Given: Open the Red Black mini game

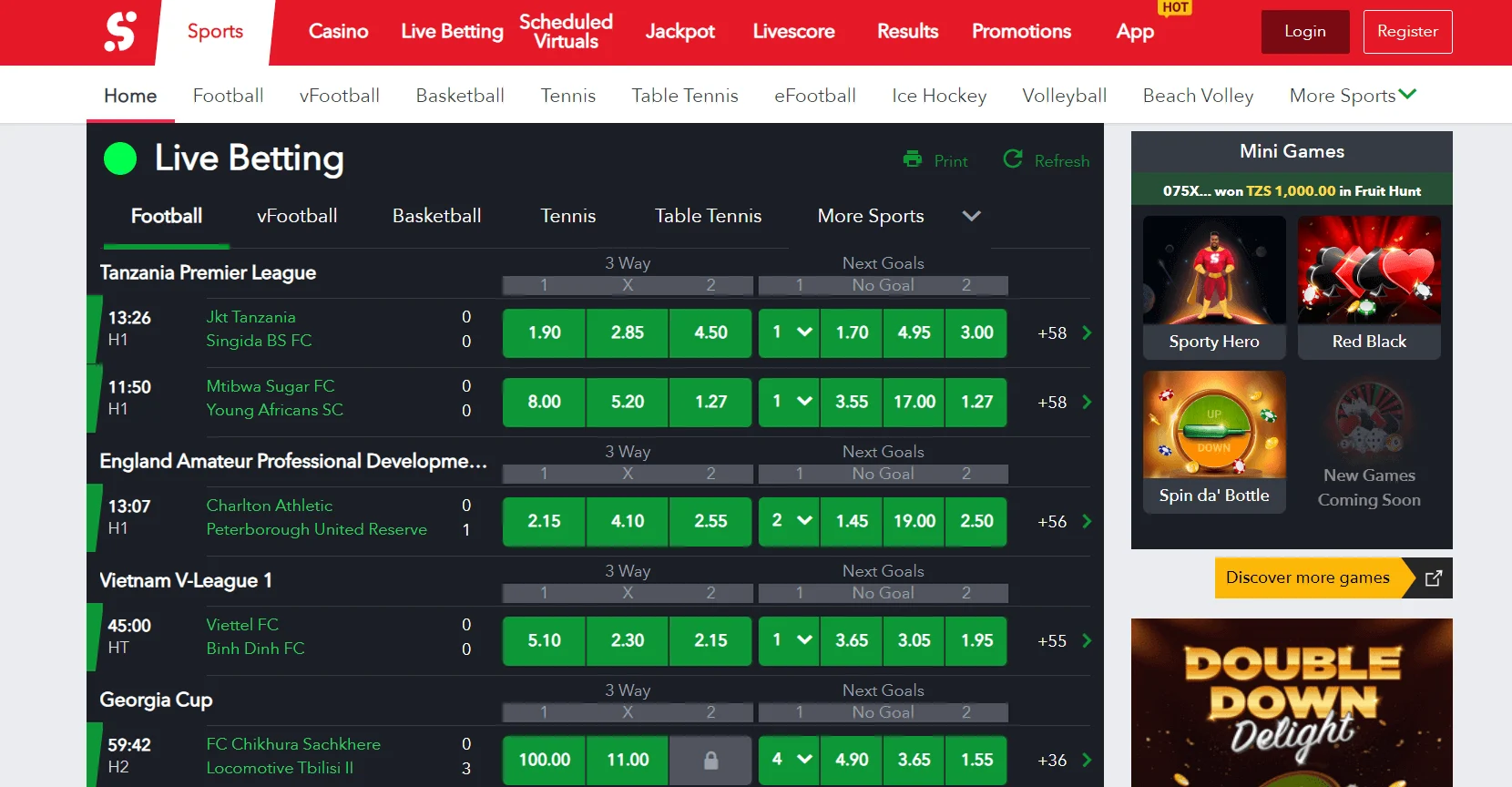Looking at the screenshot, I should [1369, 288].
